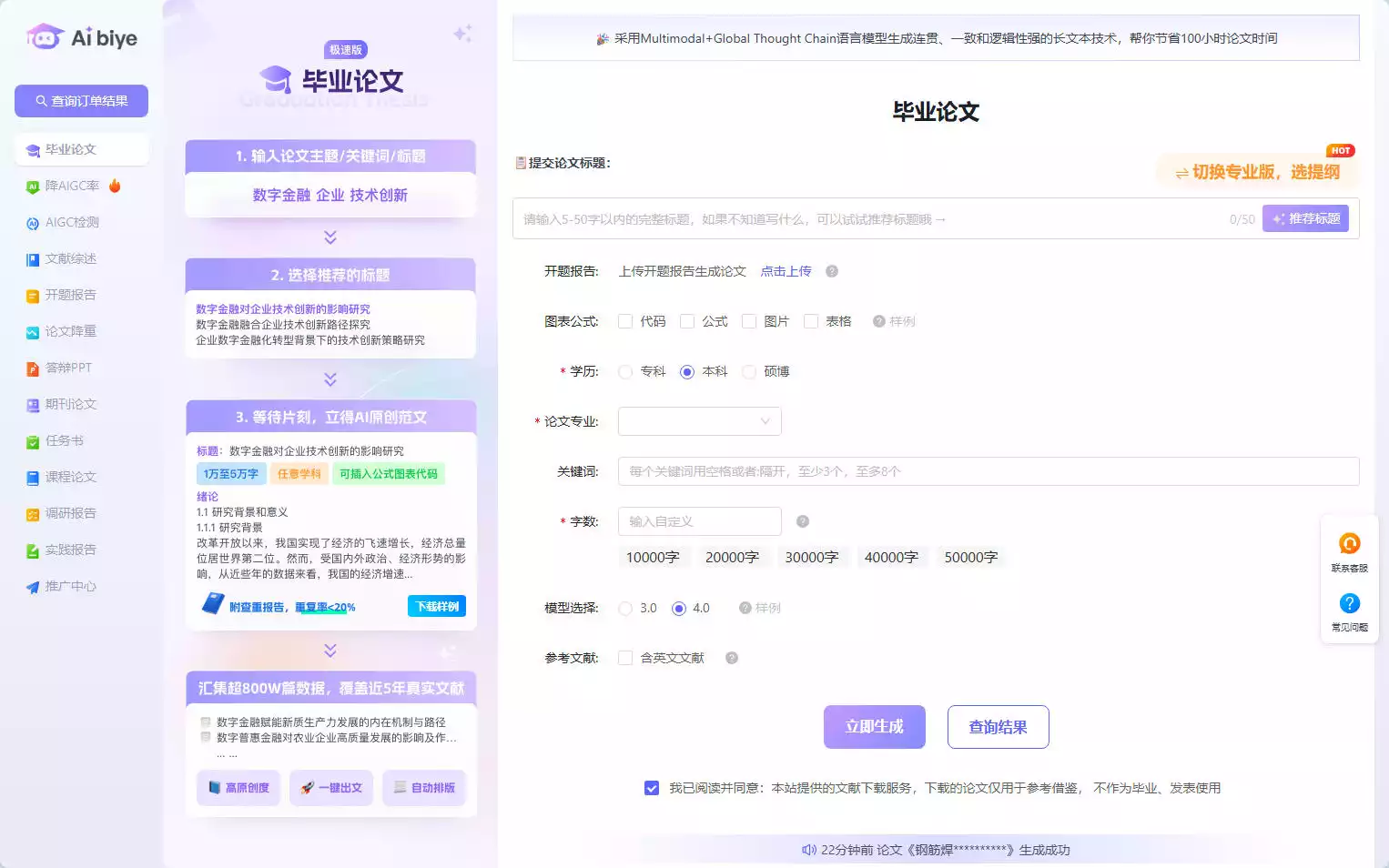Image resolution: width=1389 pixels, height=868 pixels.
Task: Click 样例 icon next to model selection
Action: click(745, 608)
